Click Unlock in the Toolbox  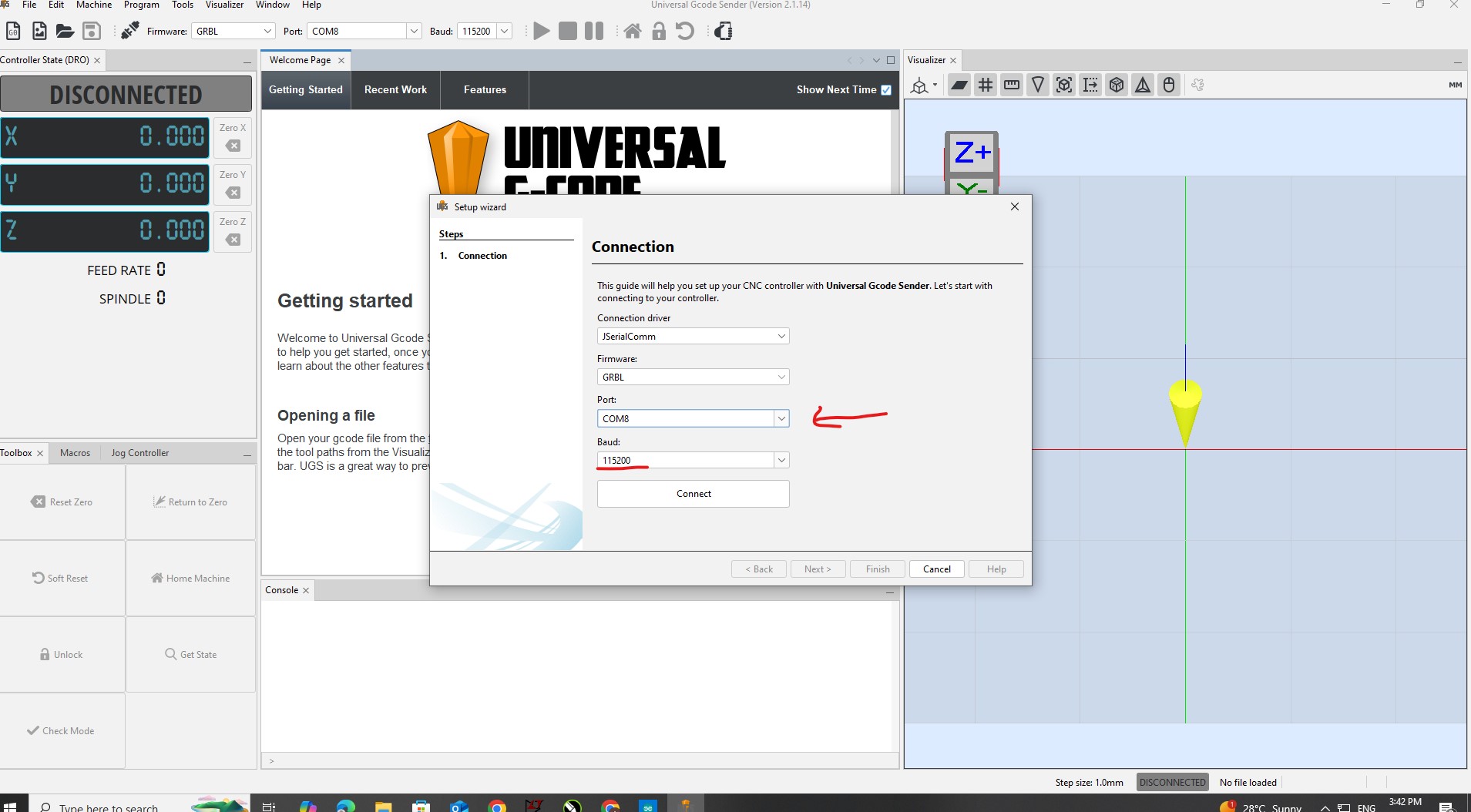click(62, 654)
